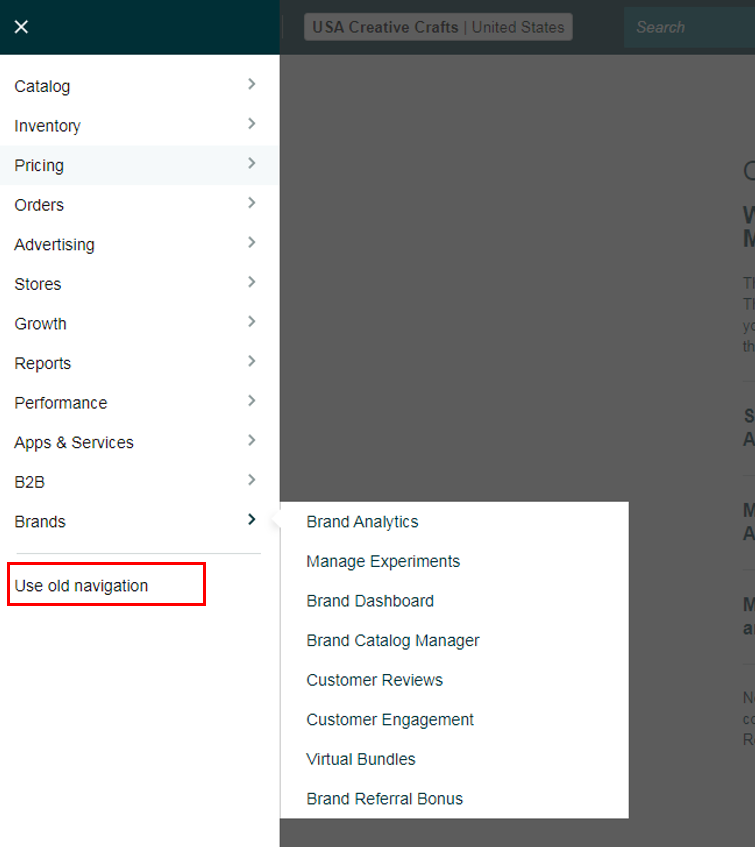This screenshot has width=755, height=847.
Task: Open the Pricing menu item
Action: [39, 165]
